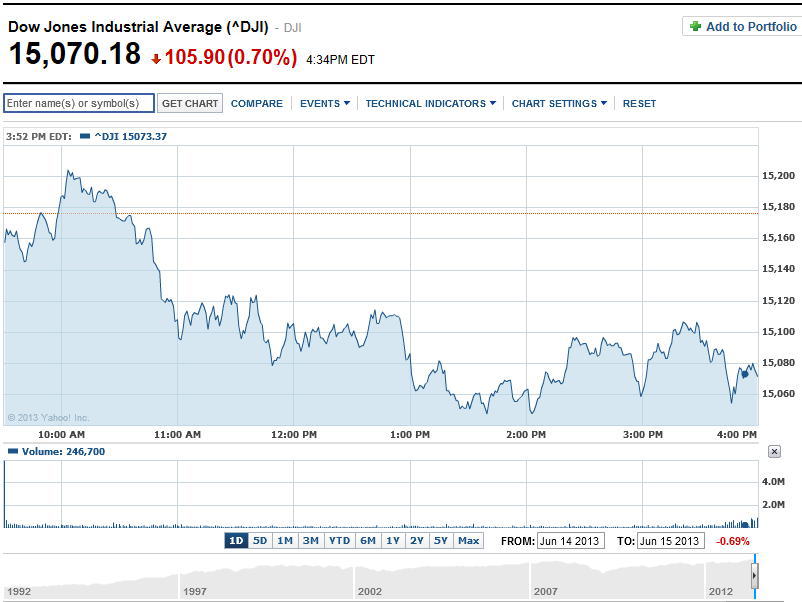
Task: Click the 1997 label on overview timeline
Action: [x=195, y=591]
